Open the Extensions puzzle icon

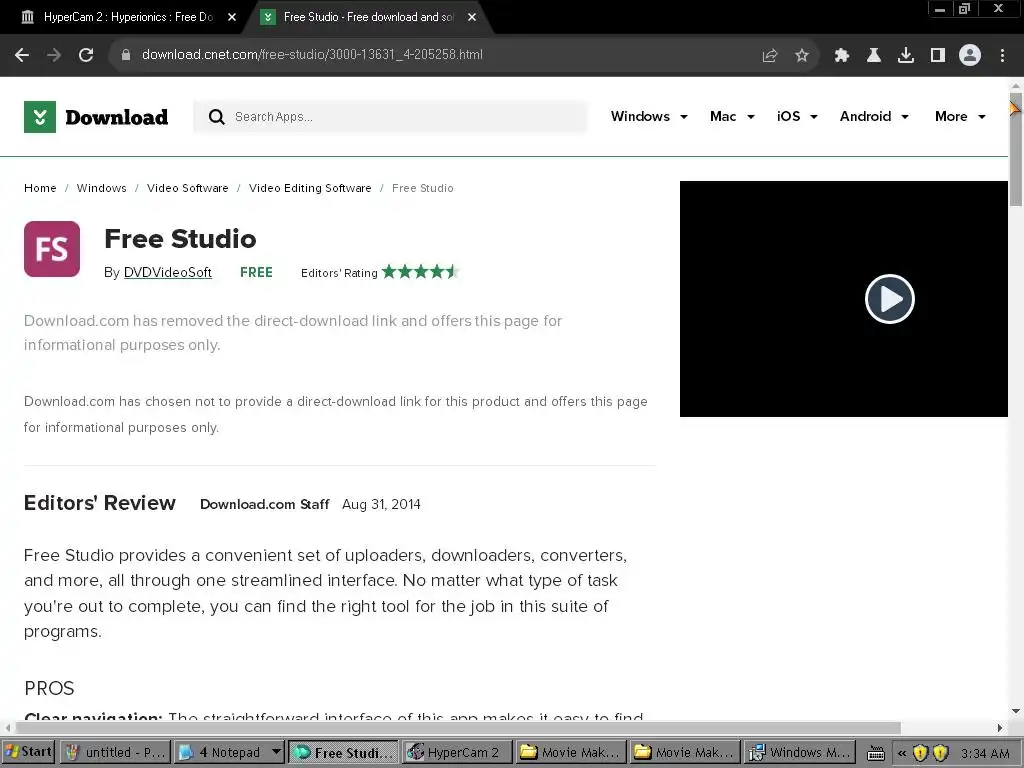[842, 56]
